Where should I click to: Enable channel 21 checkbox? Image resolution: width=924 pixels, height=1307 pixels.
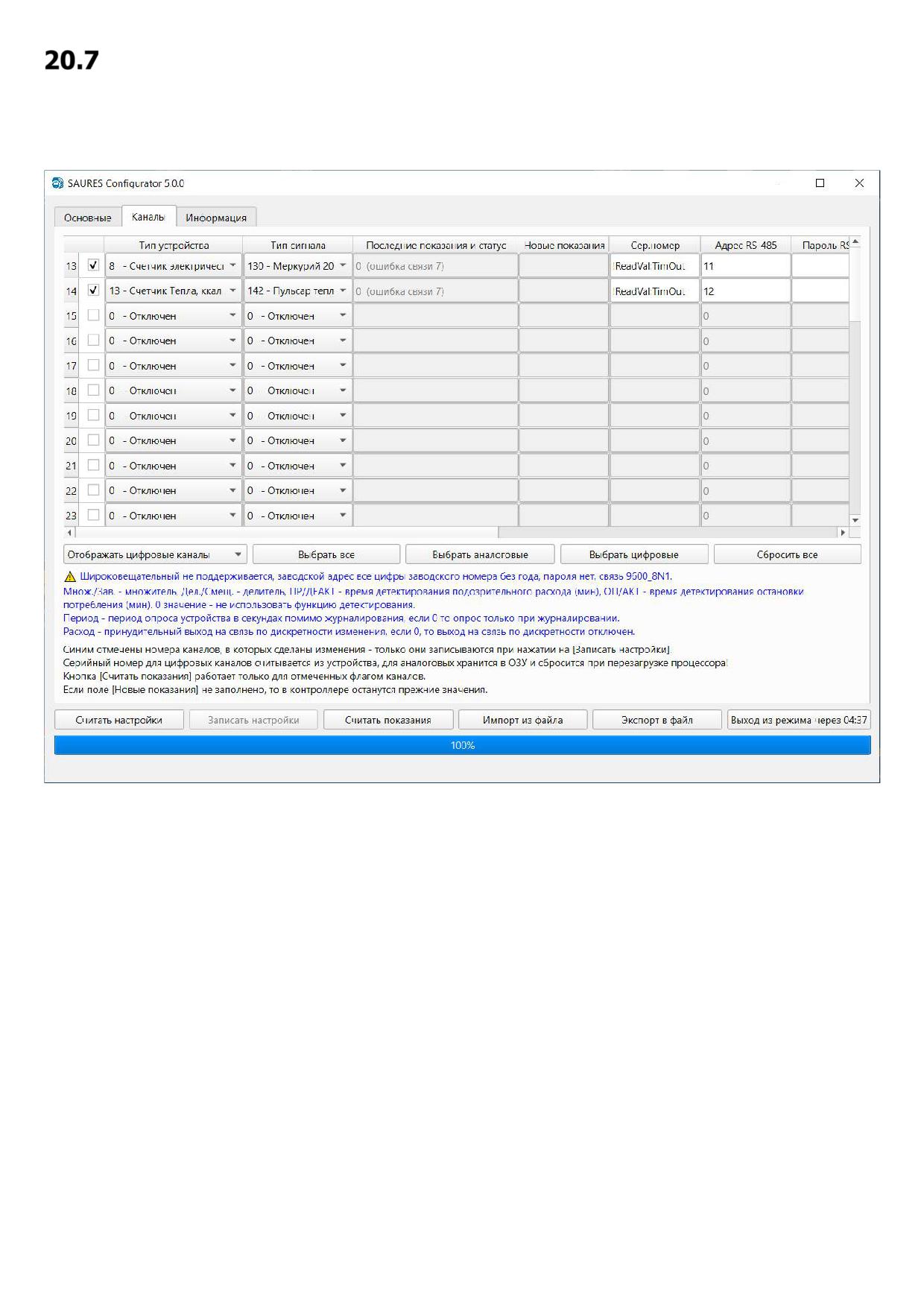[93, 465]
